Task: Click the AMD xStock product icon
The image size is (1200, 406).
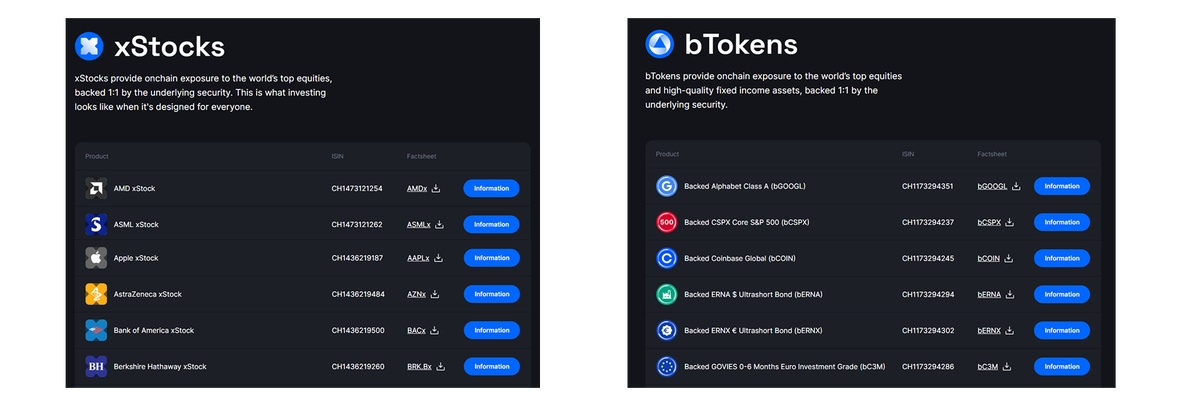Action: point(96,188)
